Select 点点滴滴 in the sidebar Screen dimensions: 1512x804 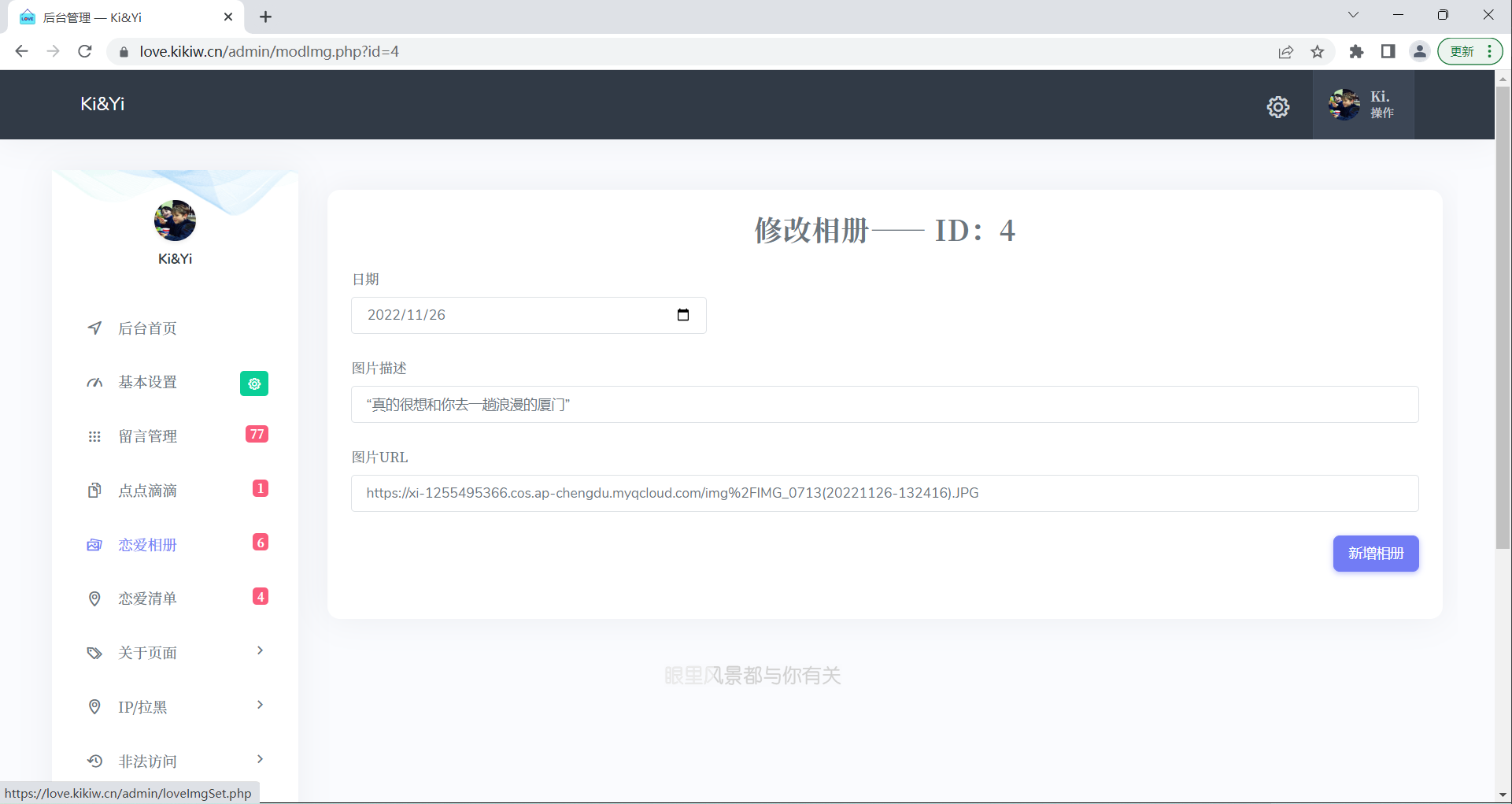[x=147, y=491]
